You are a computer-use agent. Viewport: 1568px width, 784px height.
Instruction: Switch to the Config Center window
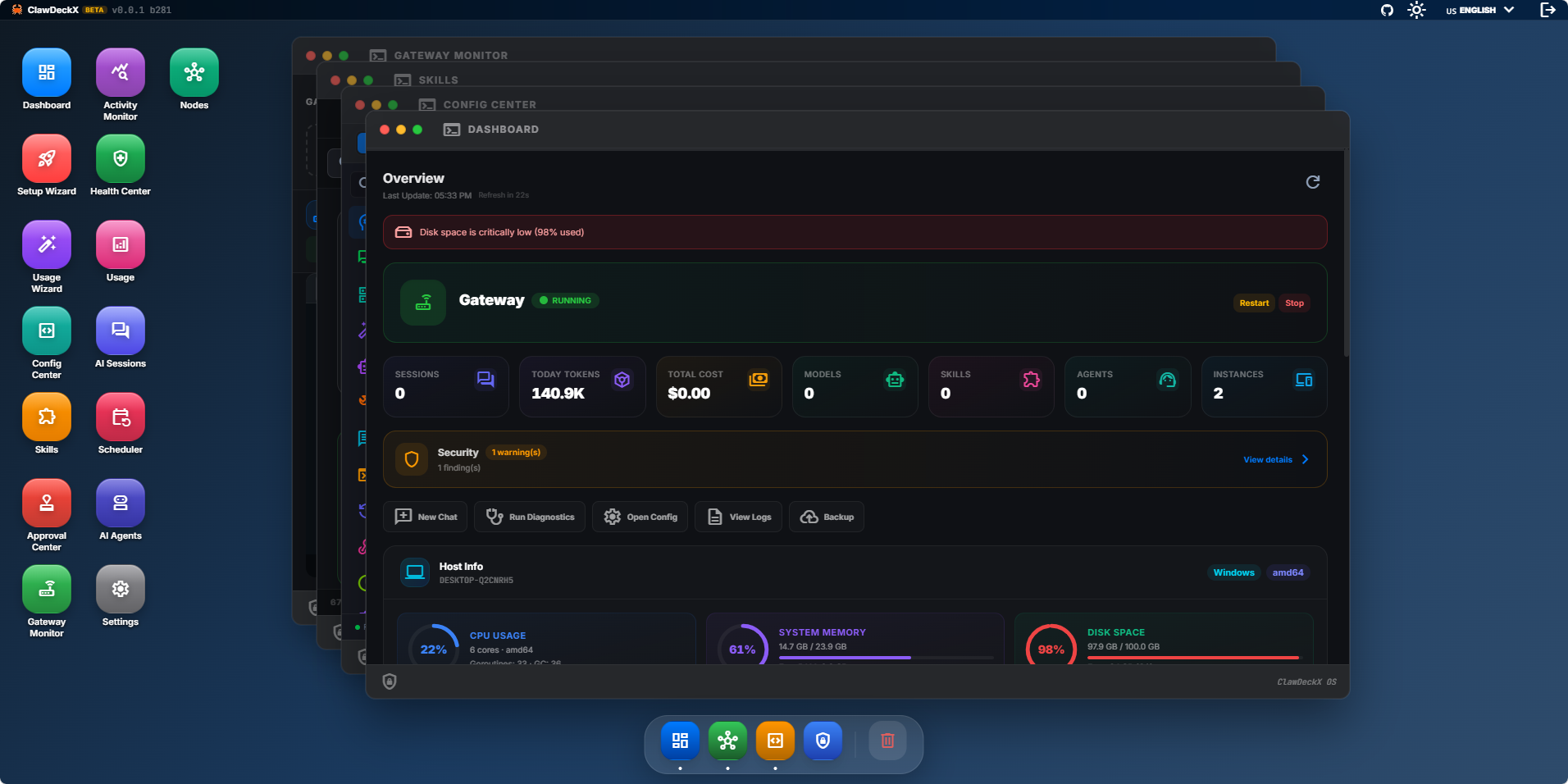click(489, 104)
